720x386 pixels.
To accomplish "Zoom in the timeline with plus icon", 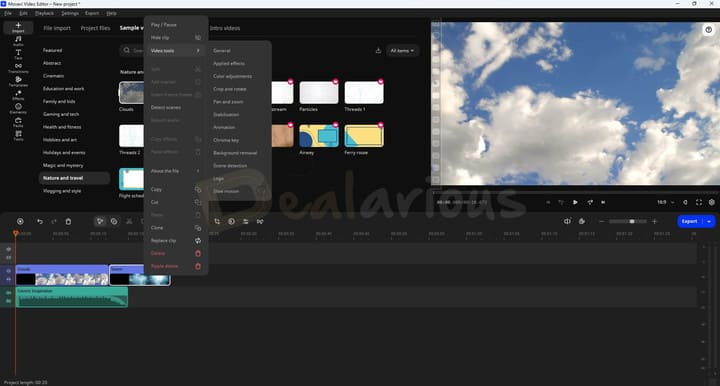I will pyautogui.click(x=655, y=222).
